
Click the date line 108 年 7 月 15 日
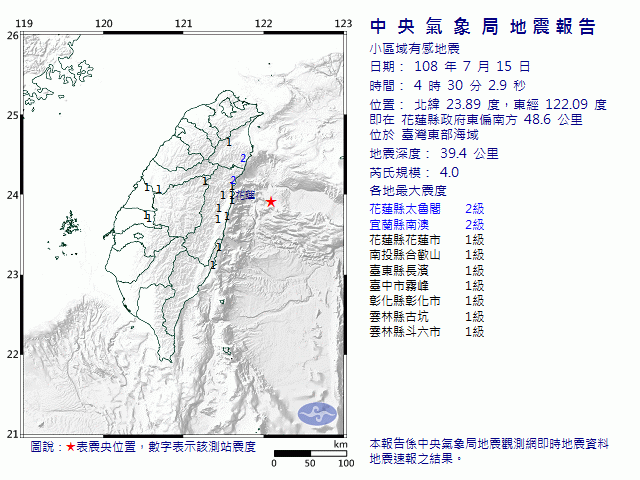point(450,67)
